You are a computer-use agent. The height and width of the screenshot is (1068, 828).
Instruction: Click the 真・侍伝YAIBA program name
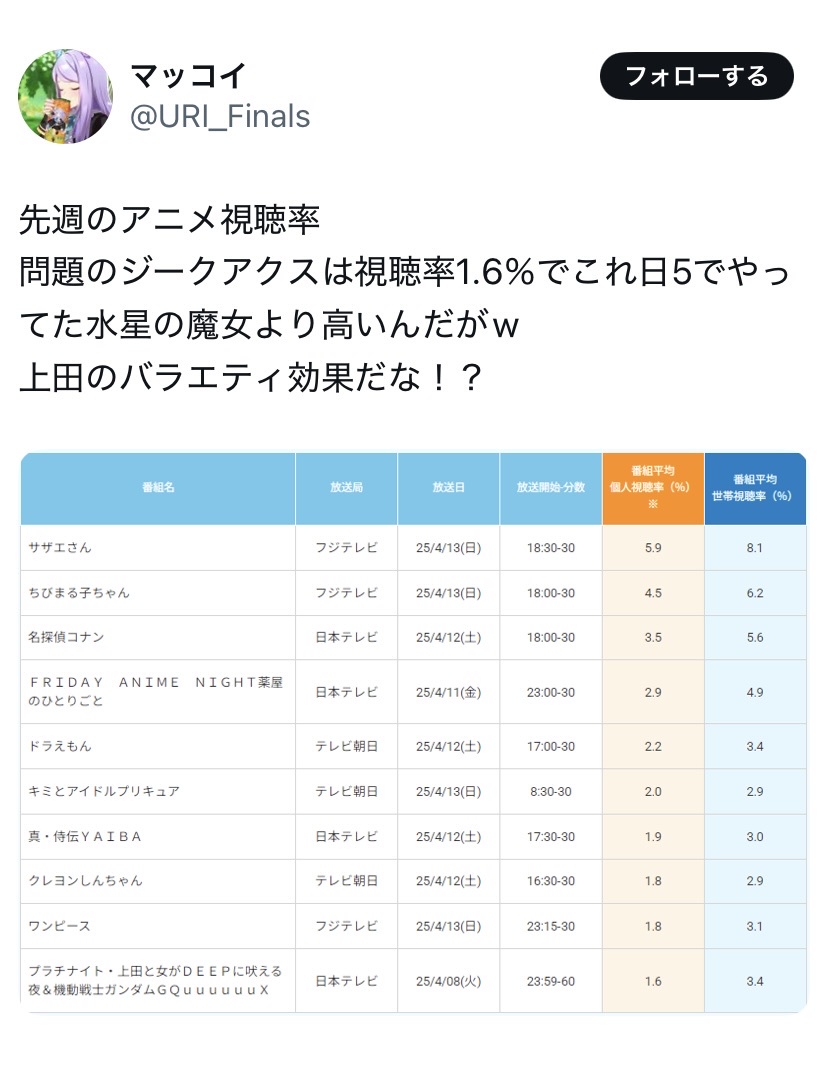86,836
